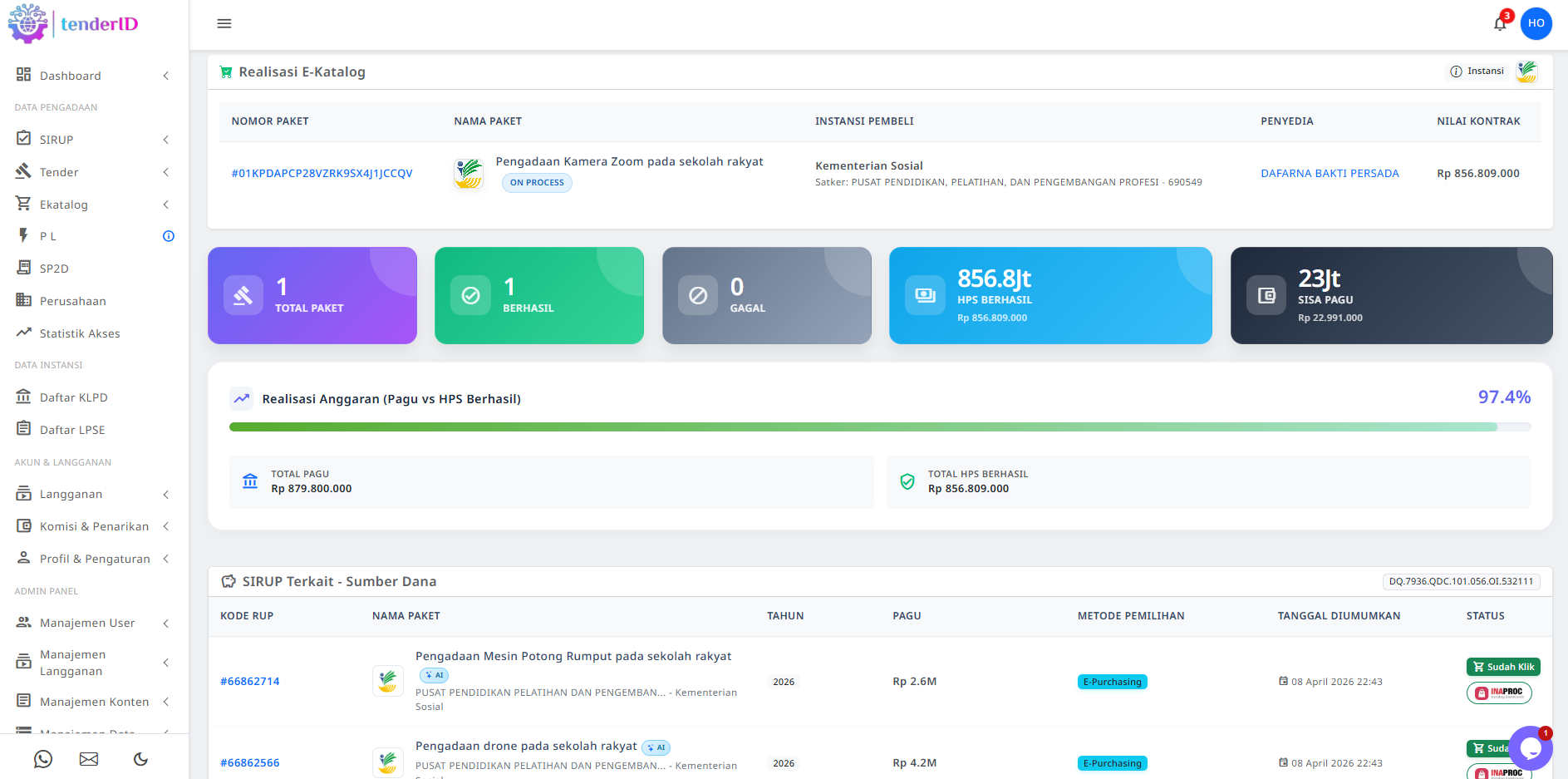This screenshot has width=1568, height=779.
Task: Click the Berhasil checkmark card icon
Action: [470, 295]
